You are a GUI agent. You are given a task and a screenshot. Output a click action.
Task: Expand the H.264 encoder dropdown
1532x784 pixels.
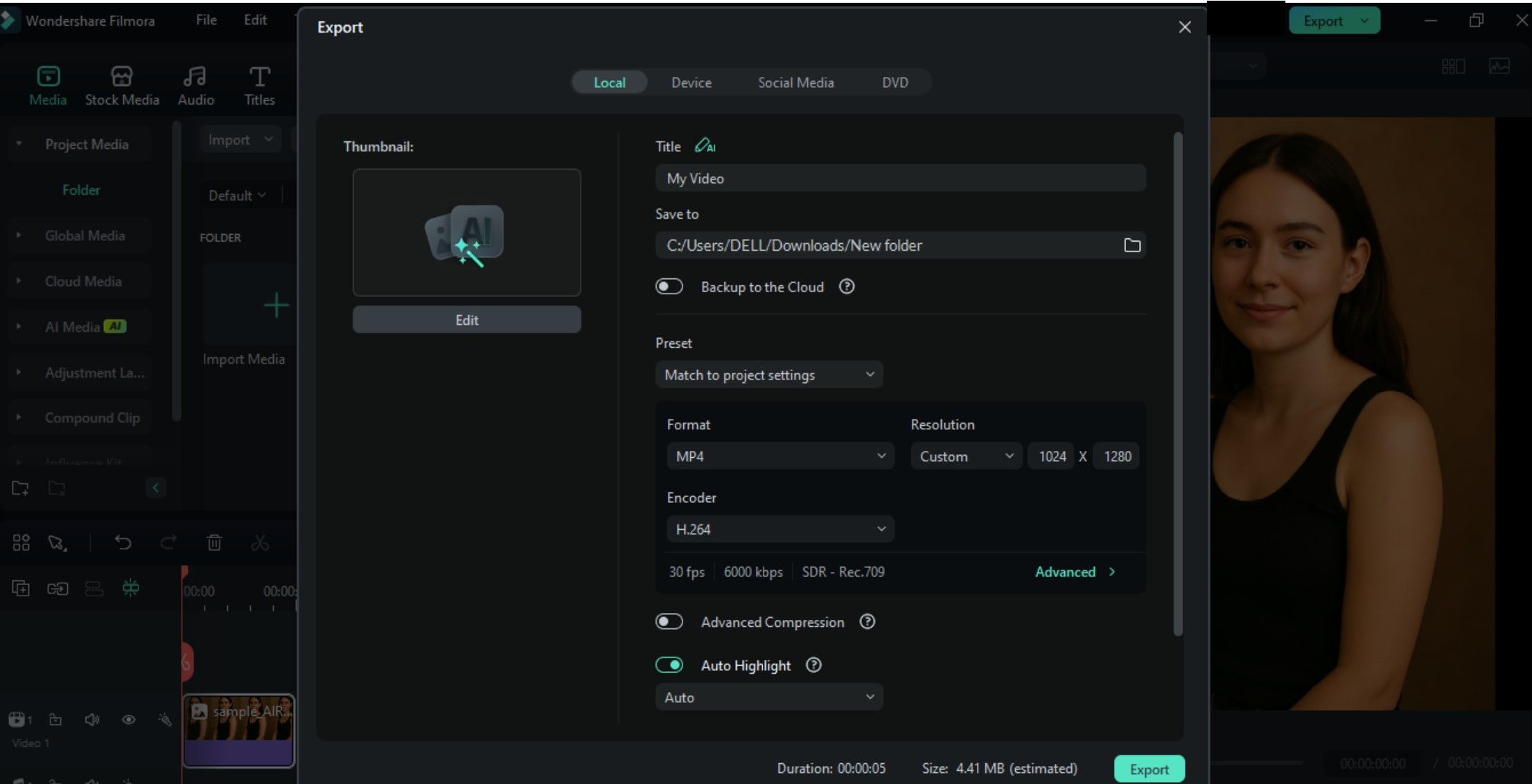[780, 529]
